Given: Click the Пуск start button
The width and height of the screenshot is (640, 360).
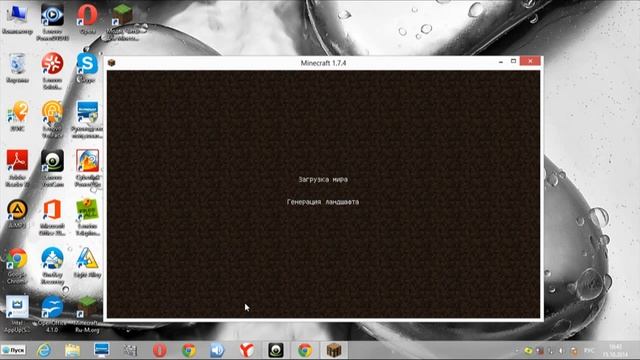Looking at the screenshot, I should [x=13, y=350].
